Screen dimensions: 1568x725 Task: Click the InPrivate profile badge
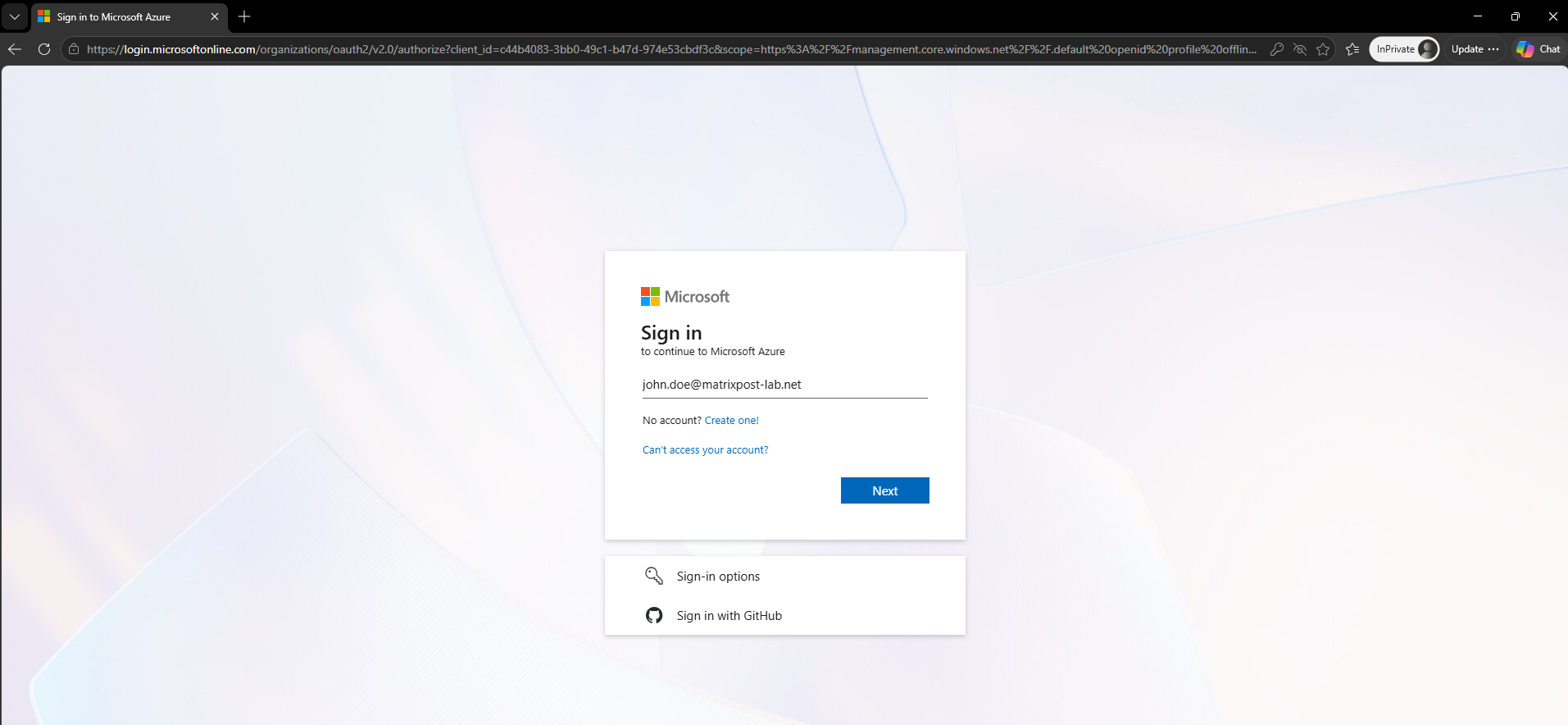pyautogui.click(x=1405, y=49)
